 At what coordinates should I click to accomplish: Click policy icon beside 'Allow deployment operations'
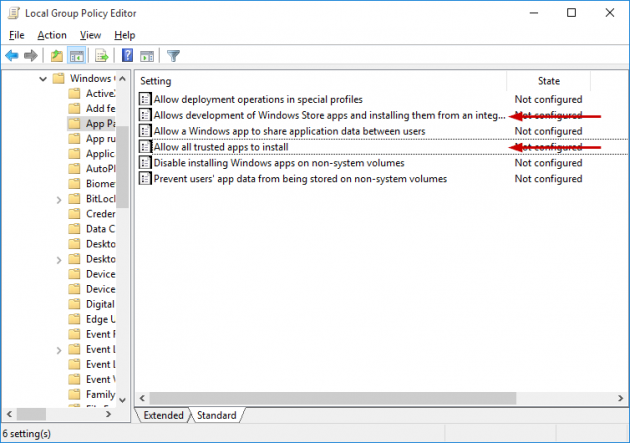point(145,99)
